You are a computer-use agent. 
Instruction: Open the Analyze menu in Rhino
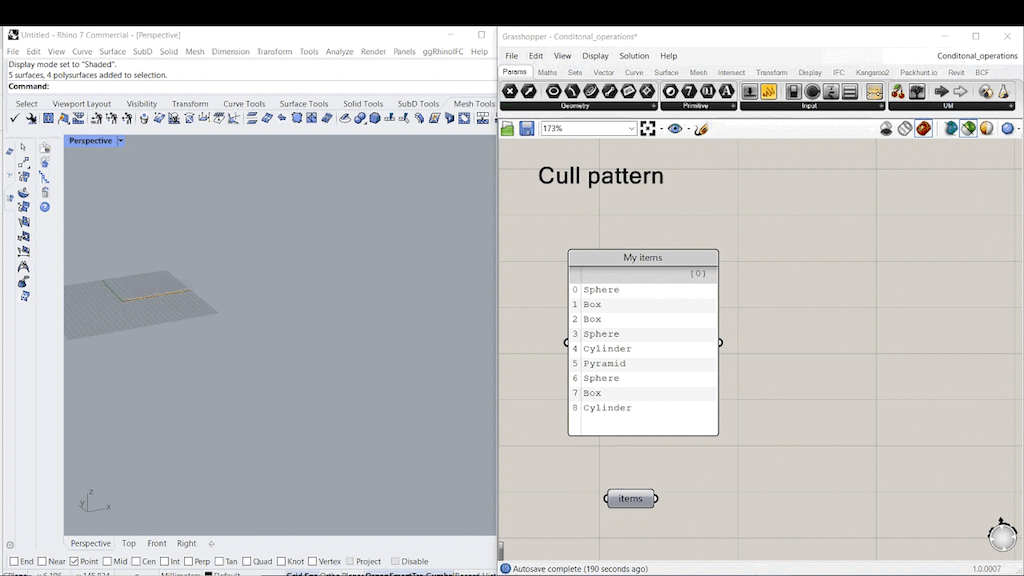(339, 52)
